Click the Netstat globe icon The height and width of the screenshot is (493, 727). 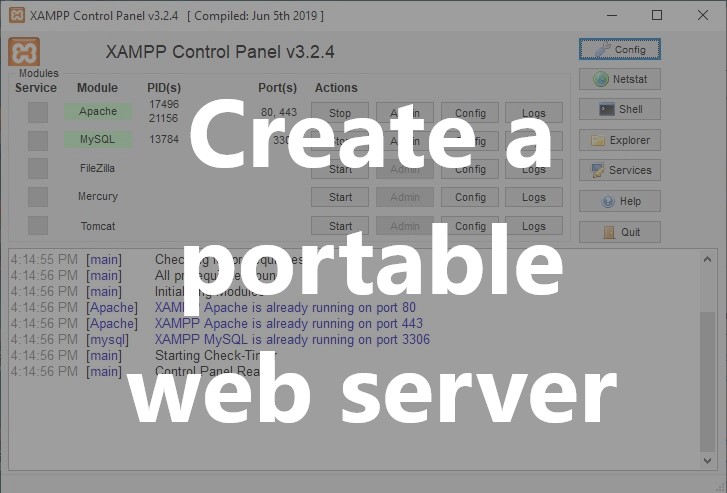(x=600, y=79)
